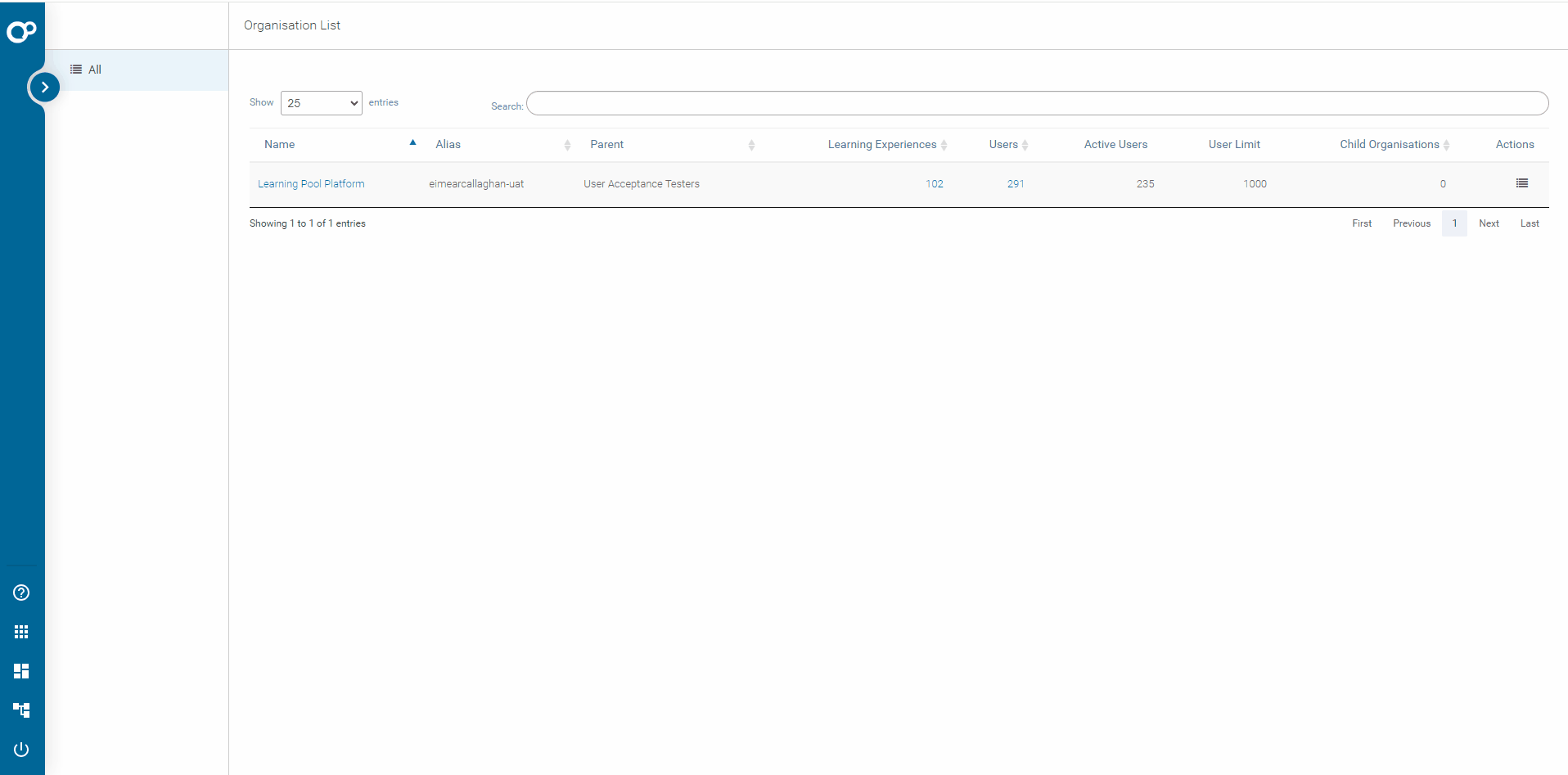Sort table by Parent column
The width and height of the screenshot is (1568, 775).
607,144
